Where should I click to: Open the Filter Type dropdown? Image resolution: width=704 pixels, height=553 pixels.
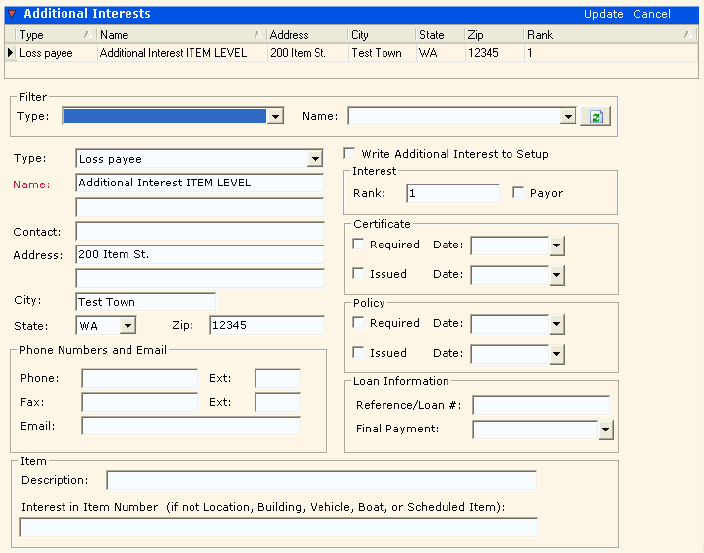[x=276, y=117]
